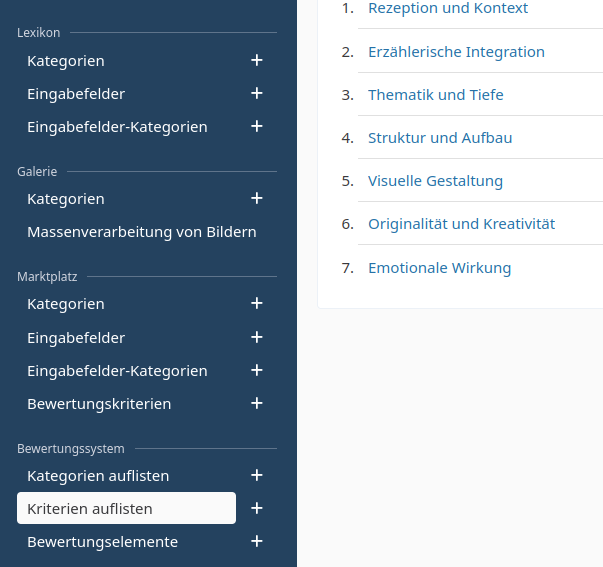Viewport: 603px width, 567px height.
Task: Add criterion via plus beside Kriterien auflisten
Action: pos(257,509)
